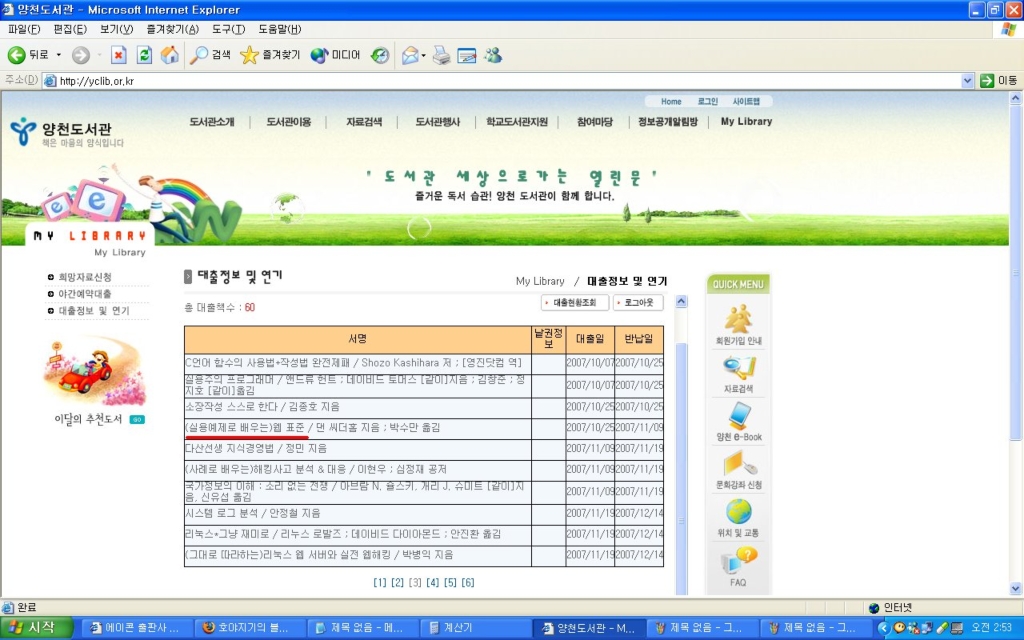Open Favorites (즐겨찾기) star button
The width and height of the screenshot is (1024, 640).
(x=270, y=56)
